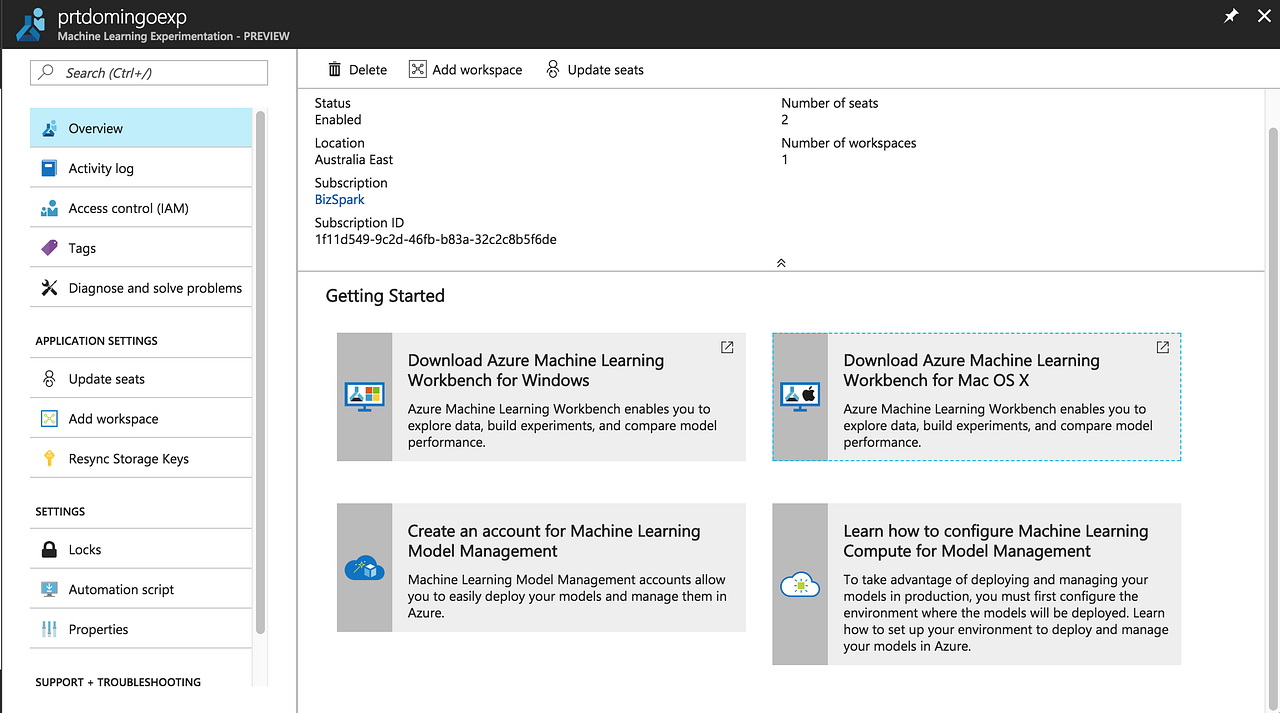
Task: Select the Locks icon under Settings
Action: pyautogui.click(x=48, y=548)
